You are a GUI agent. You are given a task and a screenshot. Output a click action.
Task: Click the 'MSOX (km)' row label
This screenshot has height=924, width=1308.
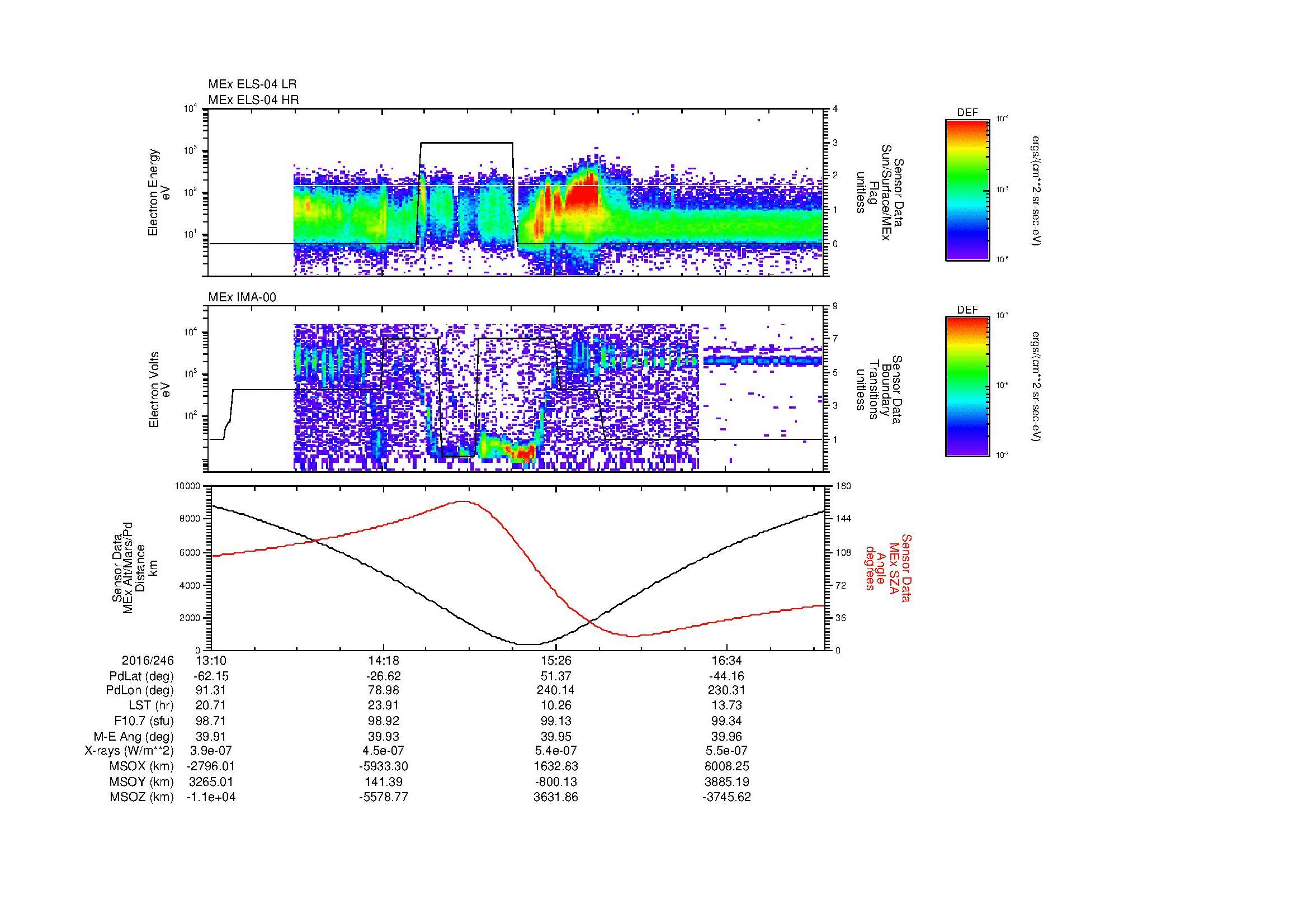coord(142,766)
